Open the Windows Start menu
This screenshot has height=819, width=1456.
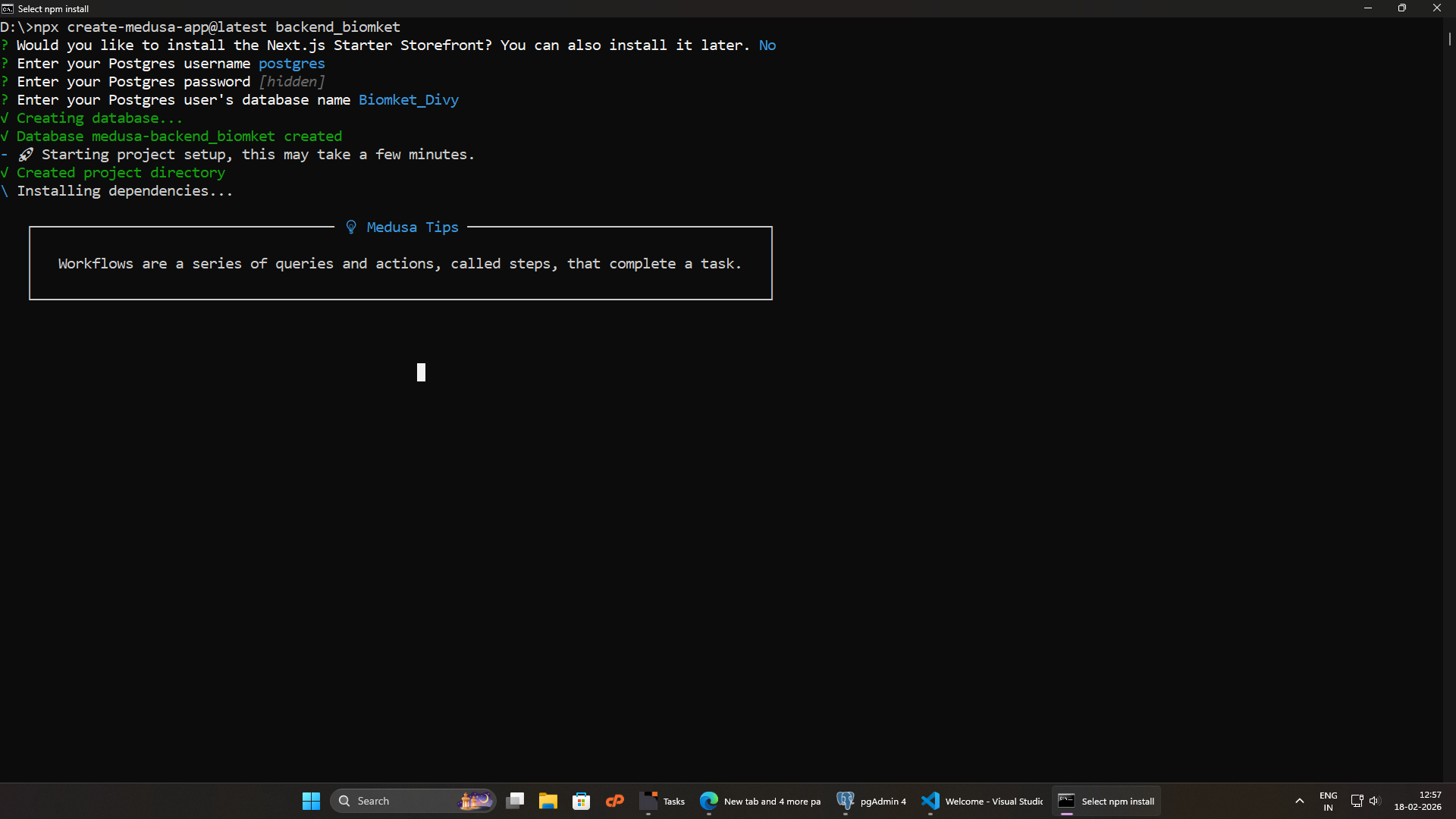(x=311, y=801)
